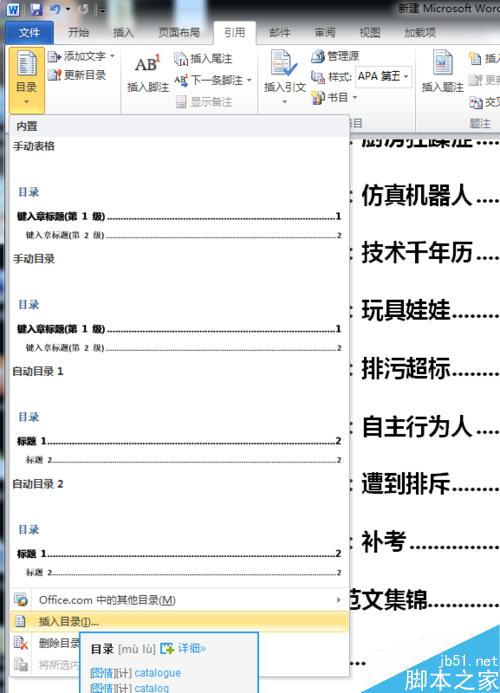500x693 pixels.
Task: Click the 范文集锦 entry in document
Action: pyautogui.click(x=389, y=600)
